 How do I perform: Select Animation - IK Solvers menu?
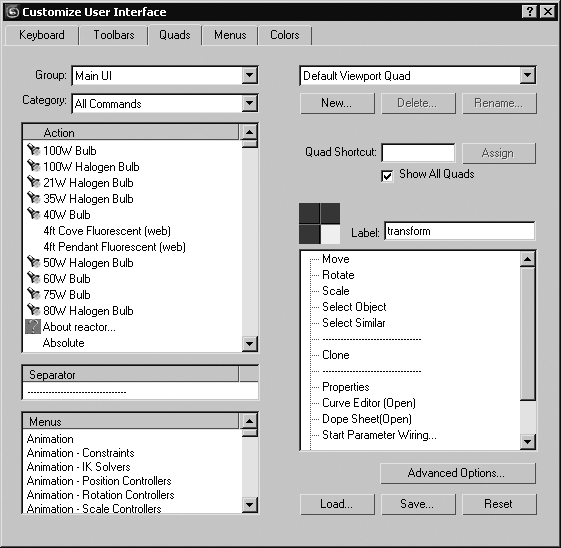[78, 467]
